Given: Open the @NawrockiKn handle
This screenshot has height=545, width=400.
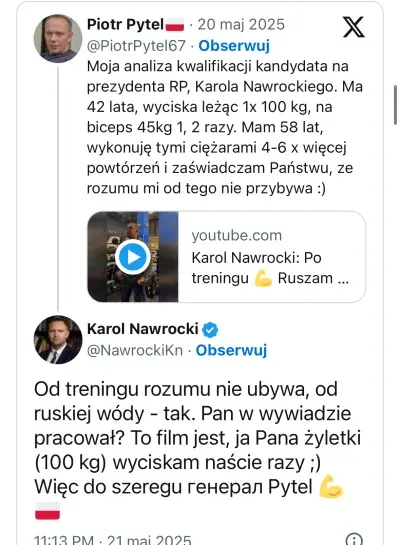Looking at the screenshot, I should [135, 350].
